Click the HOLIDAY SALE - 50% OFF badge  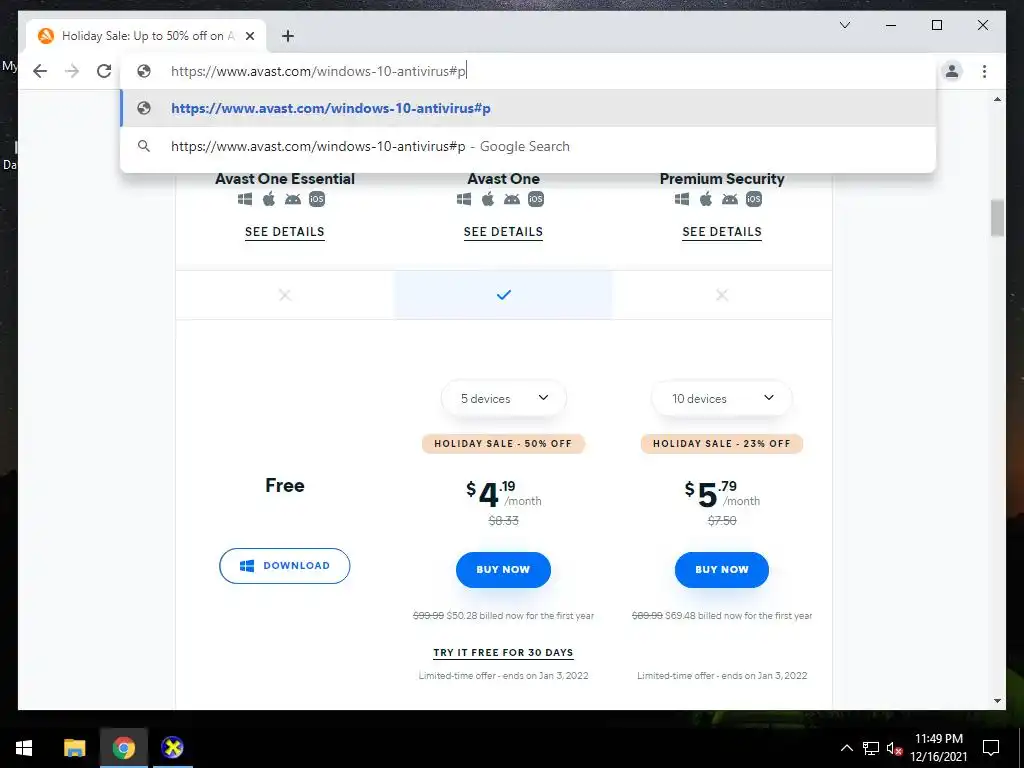(504, 443)
